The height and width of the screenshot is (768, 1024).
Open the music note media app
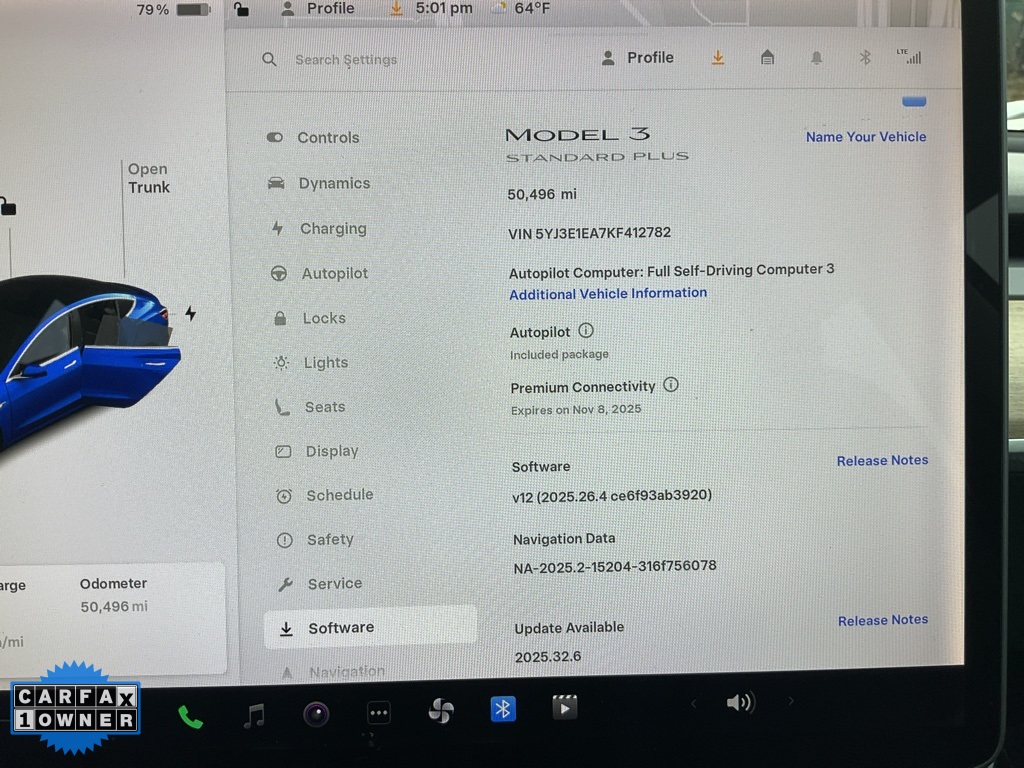[x=255, y=714]
